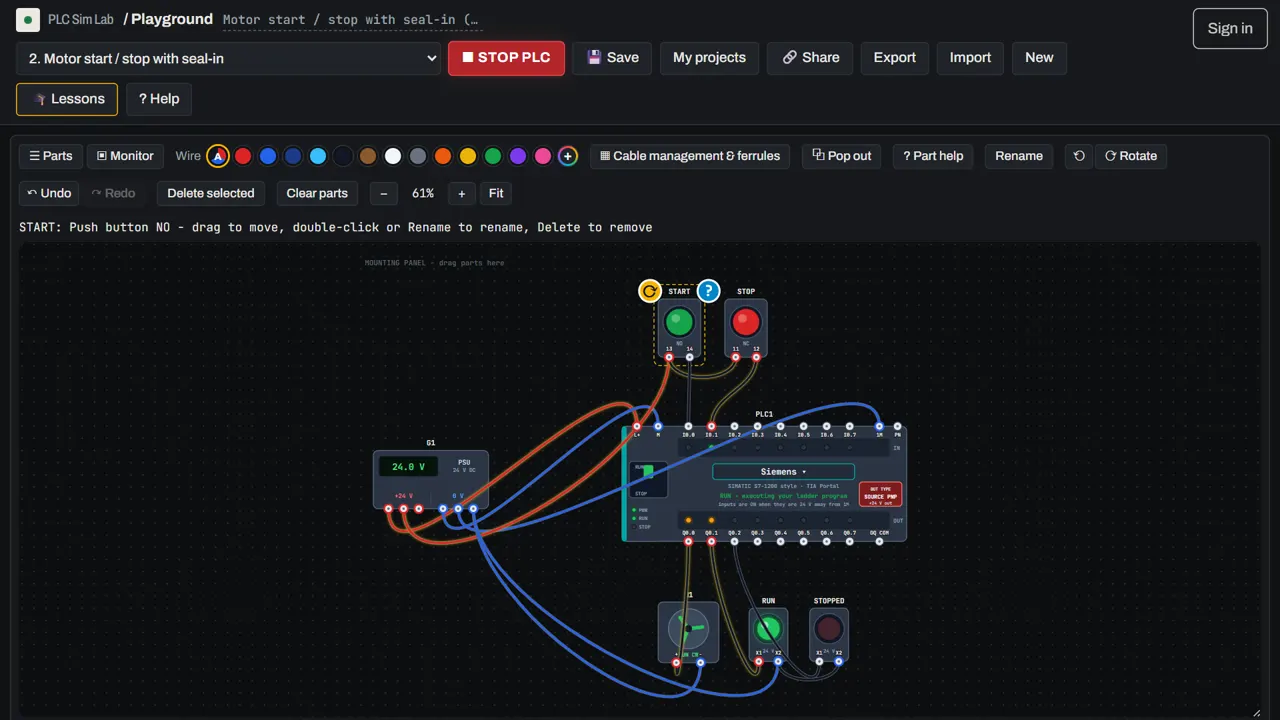
Task: Select the green RUN indicator lamp
Action: [x=768, y=629]
